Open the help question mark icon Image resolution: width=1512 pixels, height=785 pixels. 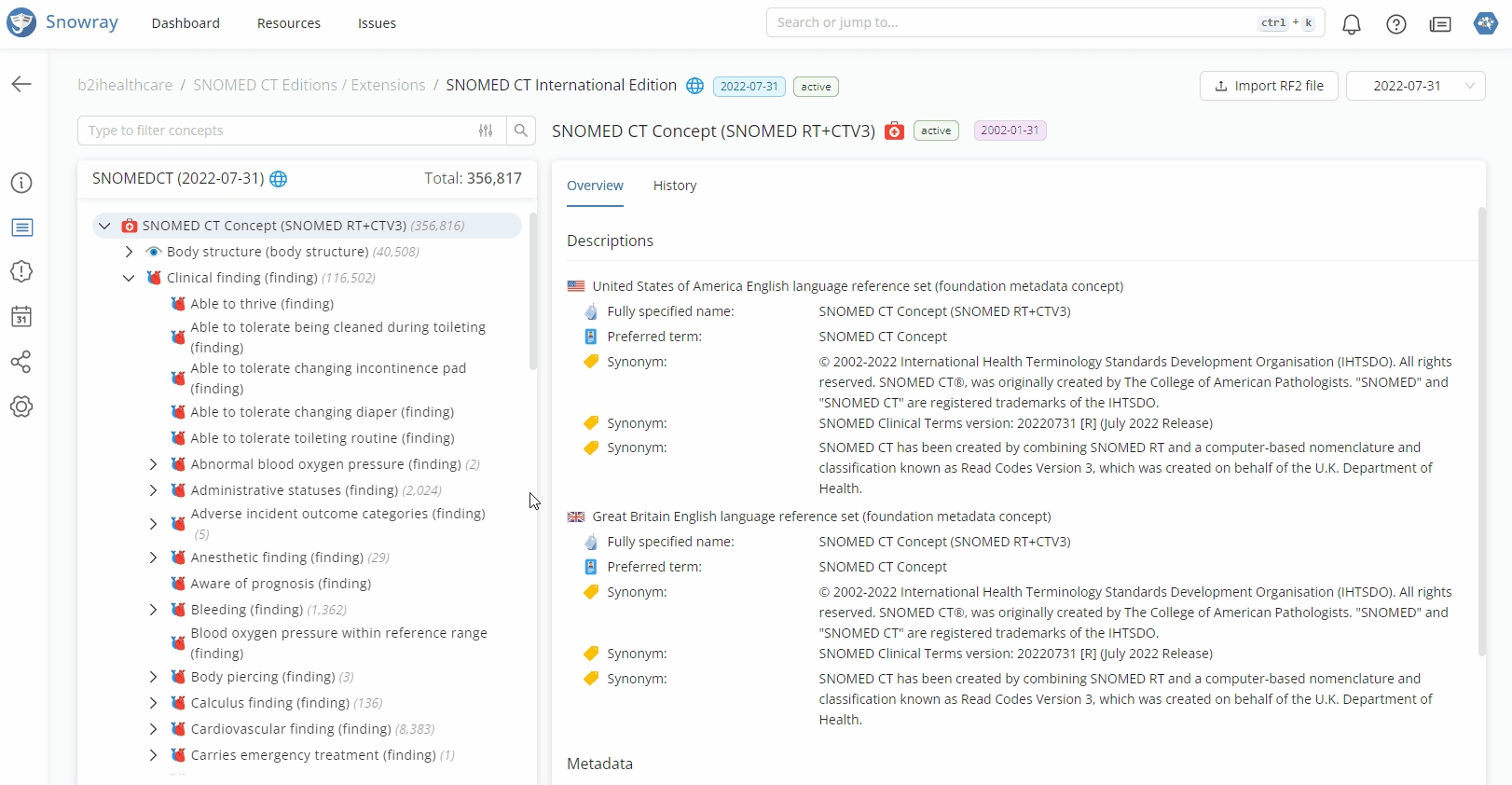[1395, 24]
